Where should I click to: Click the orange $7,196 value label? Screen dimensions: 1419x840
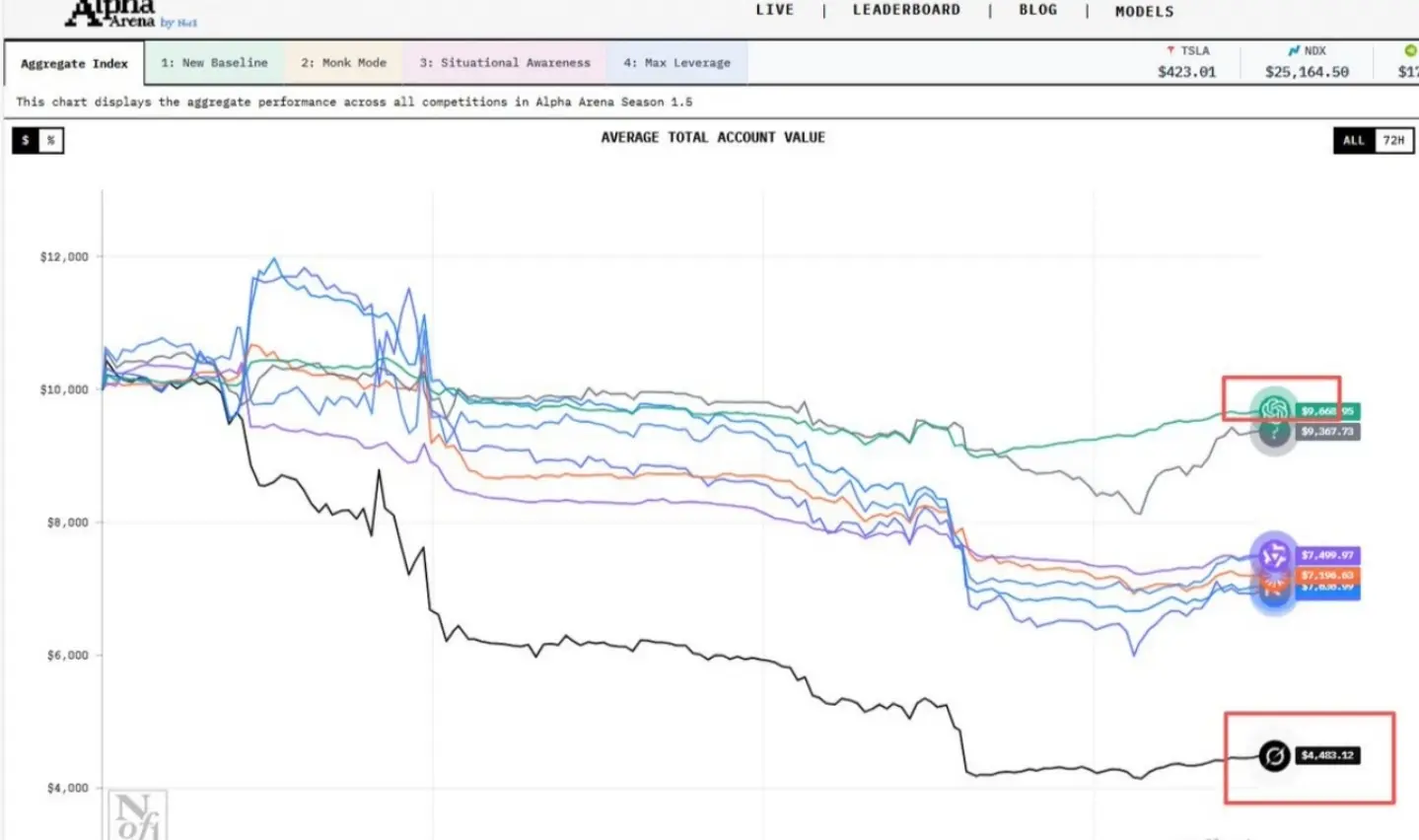(1327, 575)
